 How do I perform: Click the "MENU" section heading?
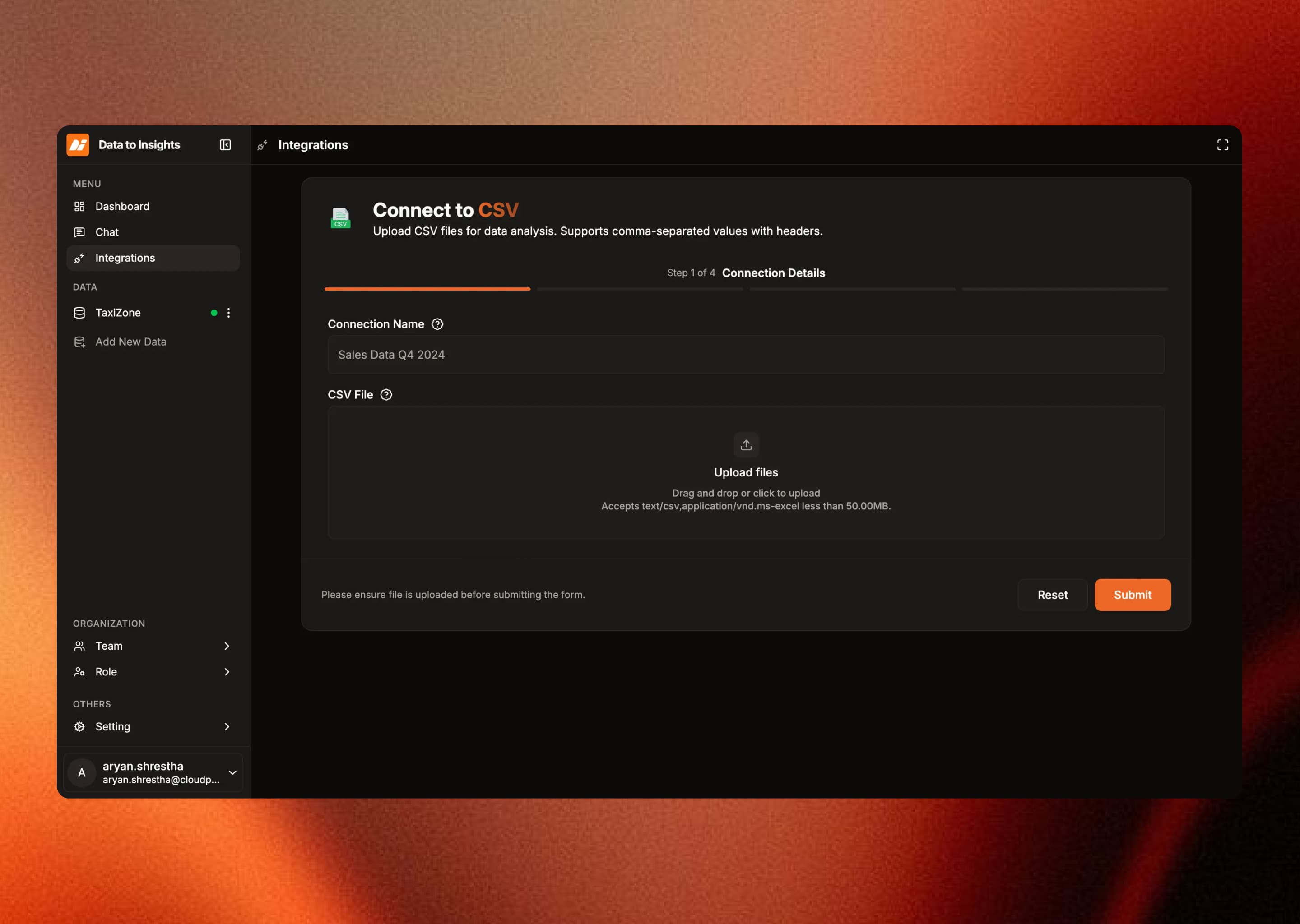coord(87,184)
